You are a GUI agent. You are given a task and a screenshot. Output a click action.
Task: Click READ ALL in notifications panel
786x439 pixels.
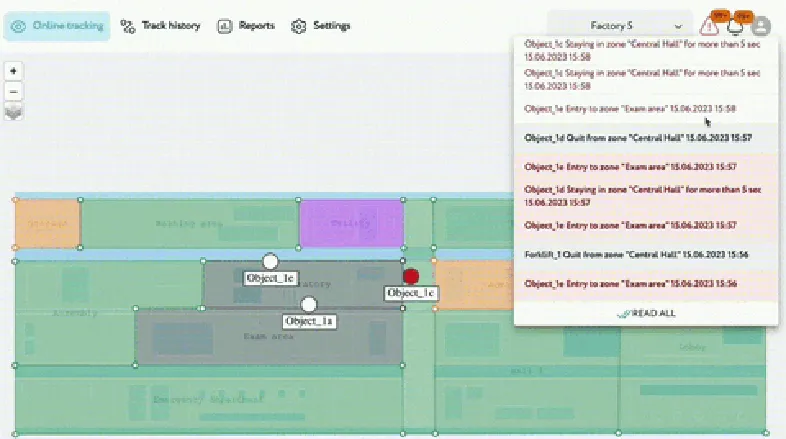pyautogui.click(x=647, y=314)
